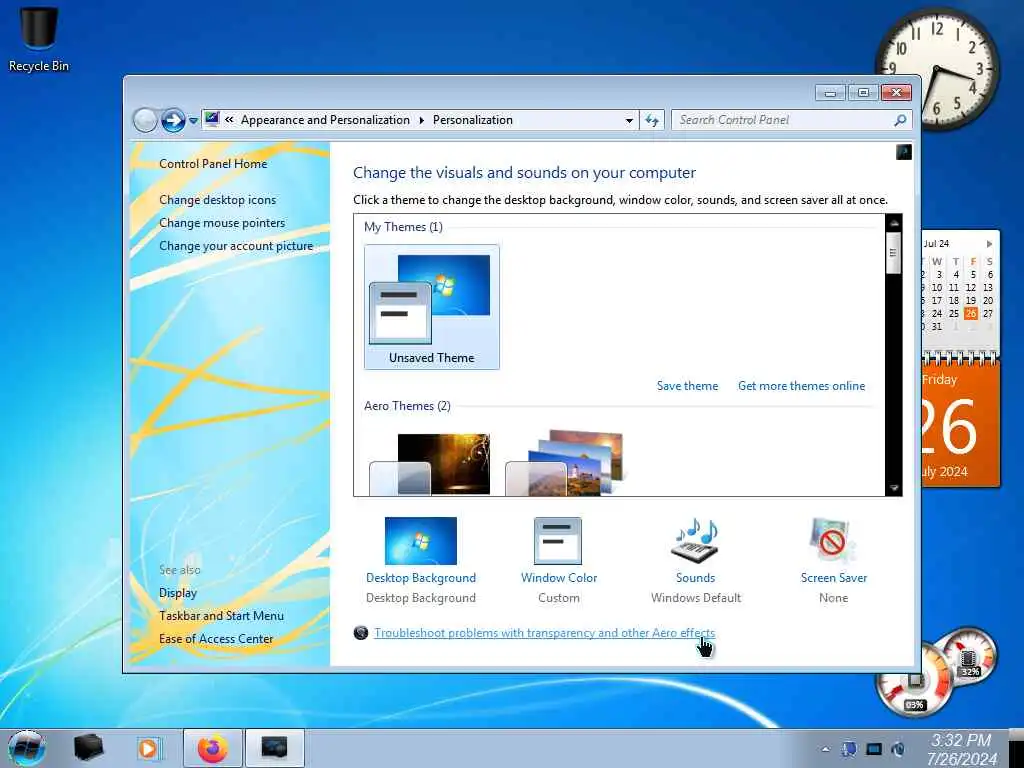This screenshot has width=1024, height=768.
Task: Click the Personalization breadcrumb
Action: pyautogui.click(x=473, y=120)
